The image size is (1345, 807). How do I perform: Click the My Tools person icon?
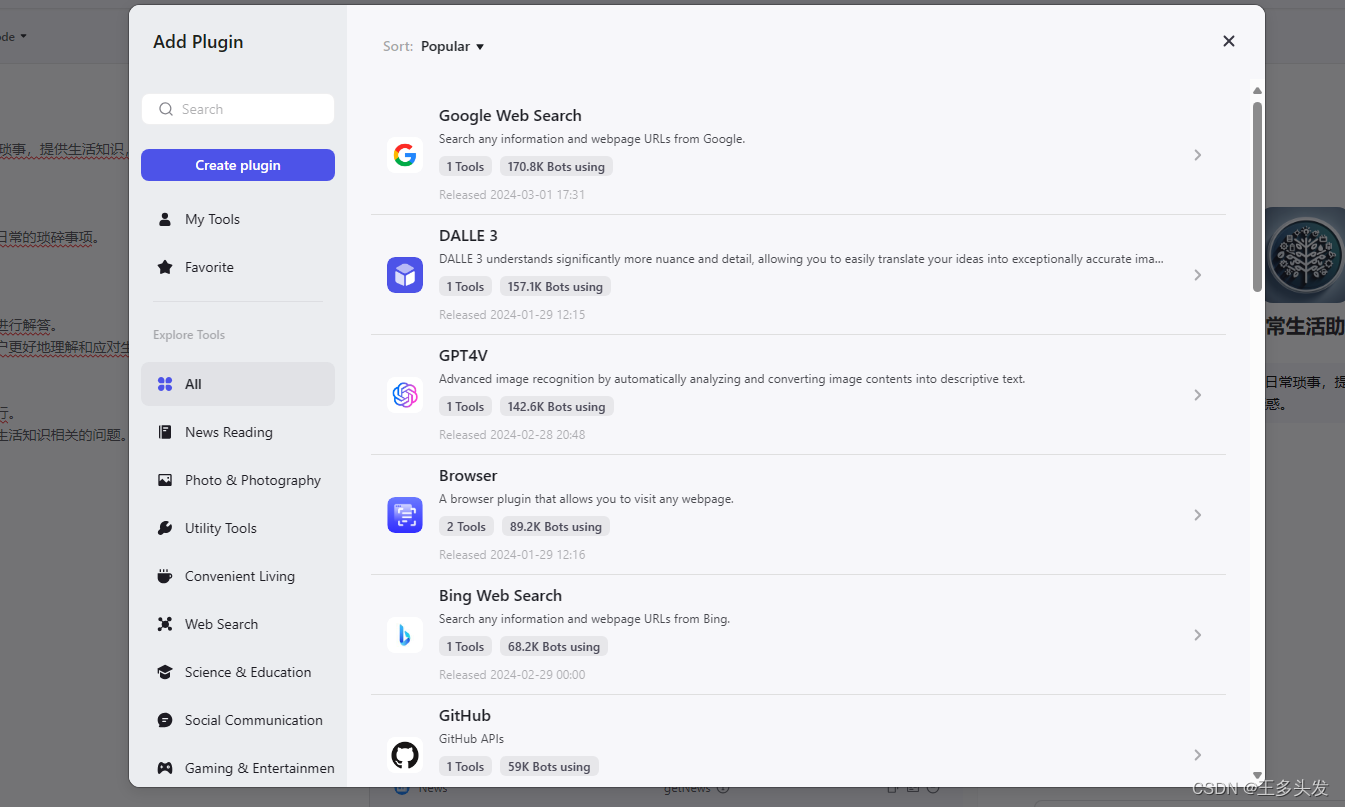click(165, 219)
